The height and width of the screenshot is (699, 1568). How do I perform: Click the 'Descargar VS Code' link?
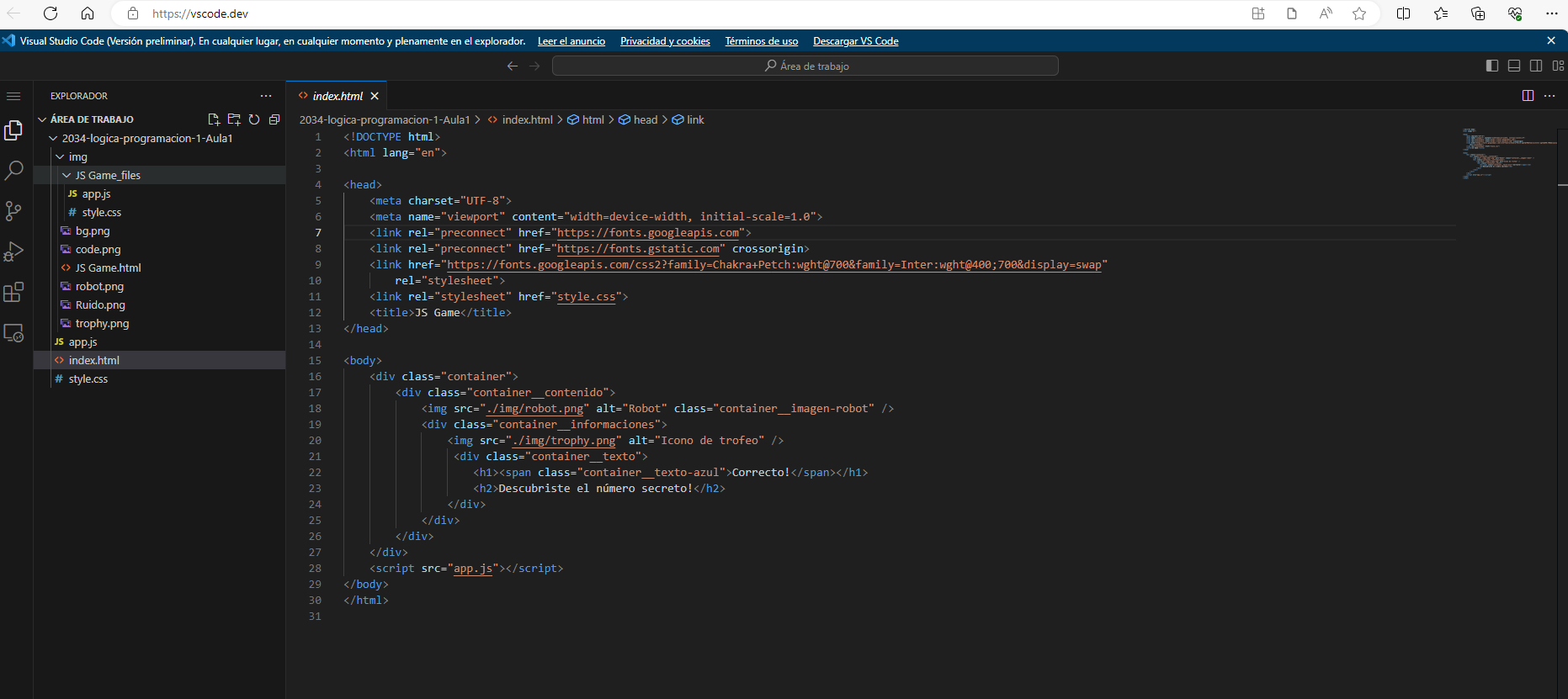[856, 40]
